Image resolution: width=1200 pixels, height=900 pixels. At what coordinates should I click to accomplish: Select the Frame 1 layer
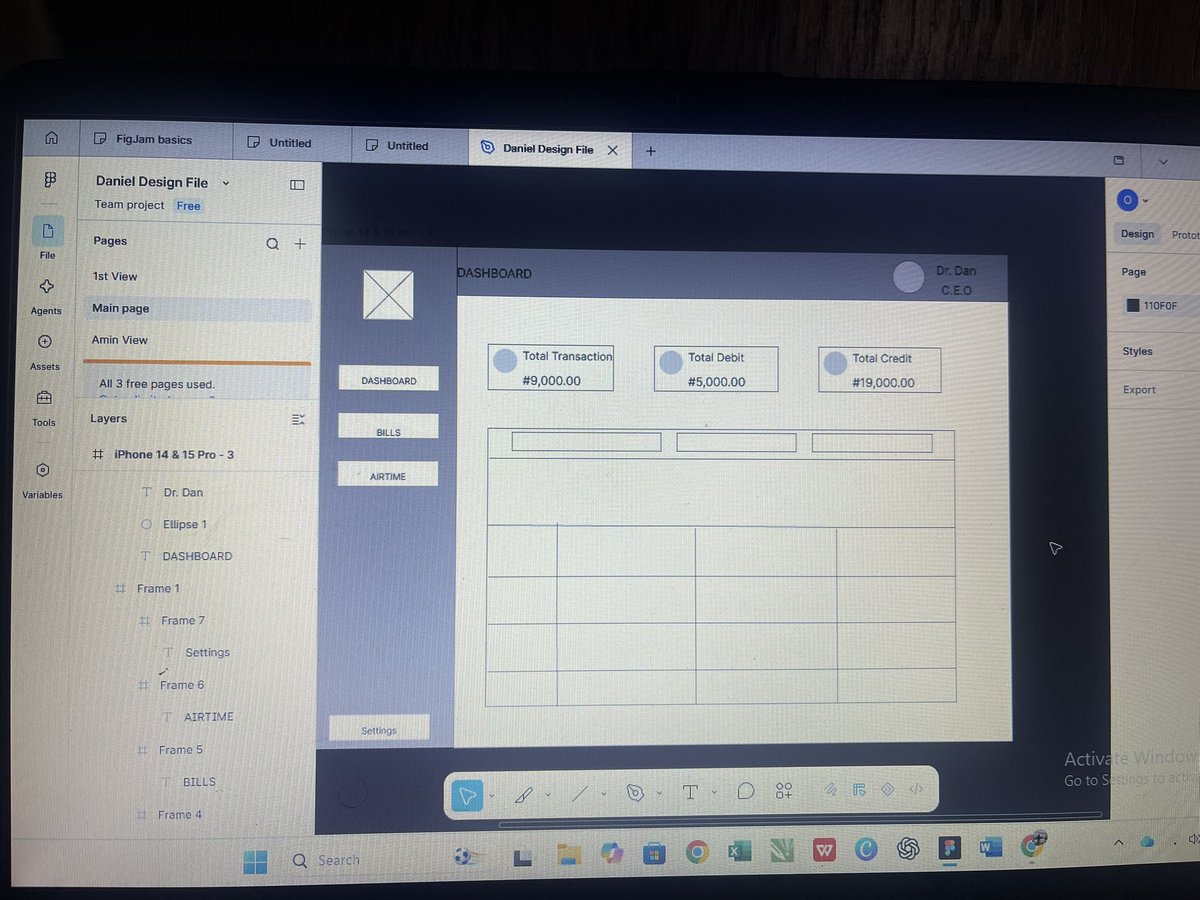[157, 589]
